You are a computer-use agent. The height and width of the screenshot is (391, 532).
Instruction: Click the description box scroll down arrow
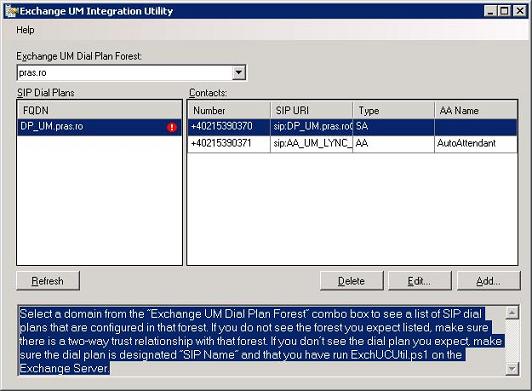coord(512,368)
